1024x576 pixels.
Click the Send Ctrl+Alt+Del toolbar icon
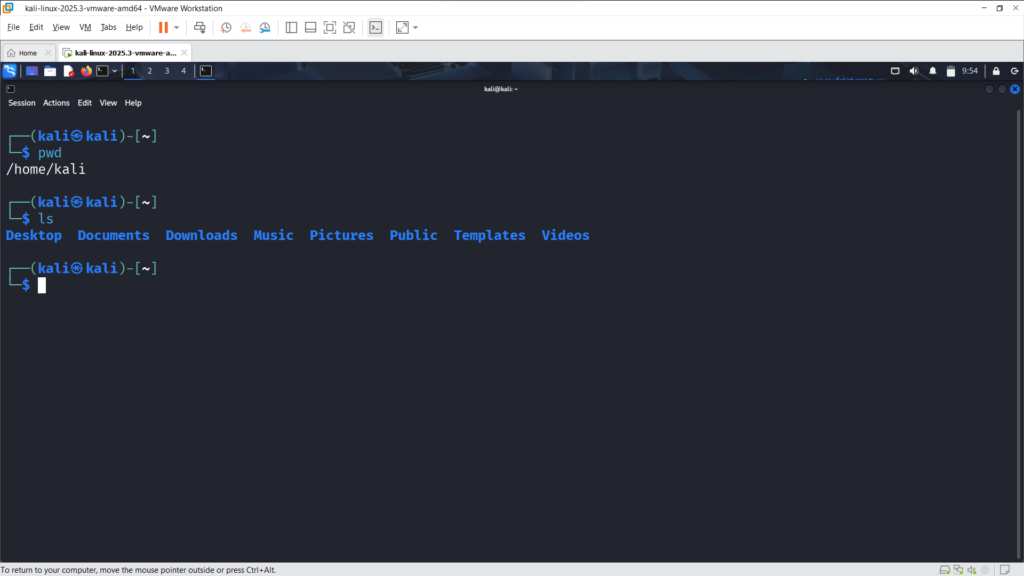tap(200, 27)
